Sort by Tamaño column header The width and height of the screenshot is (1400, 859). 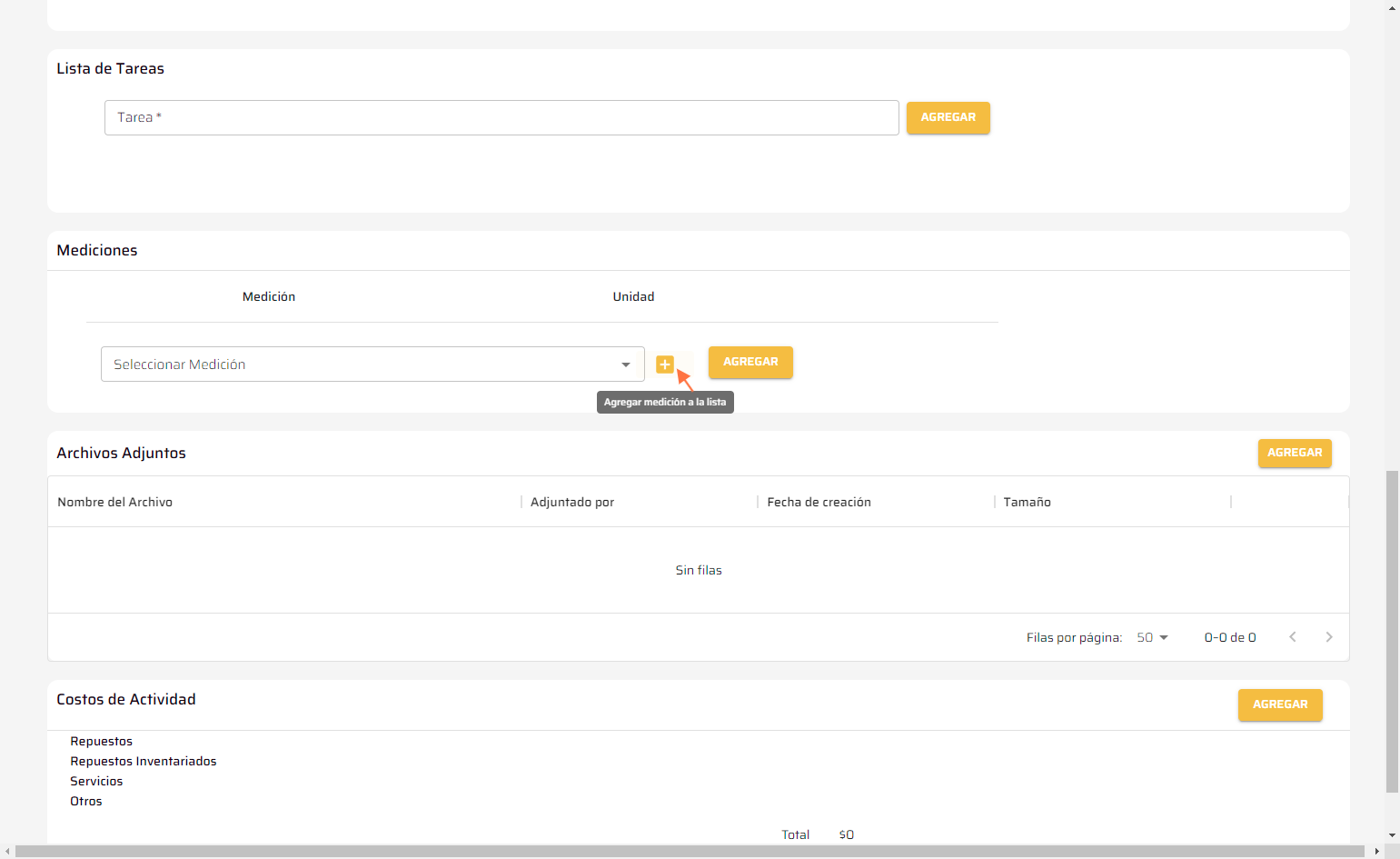1027,502
